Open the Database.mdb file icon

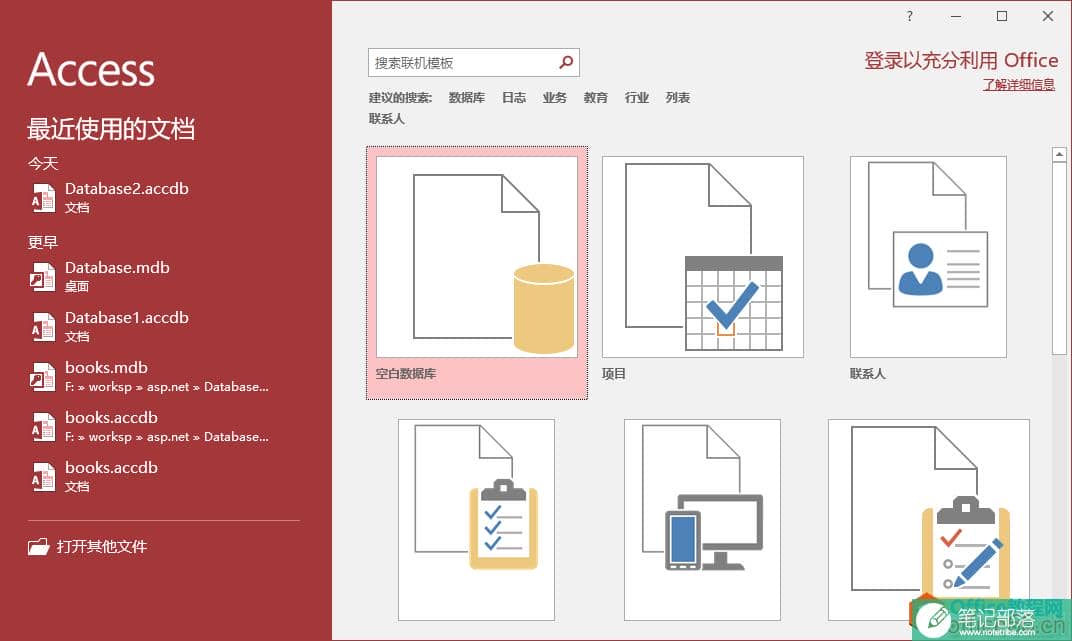point(43,277)
